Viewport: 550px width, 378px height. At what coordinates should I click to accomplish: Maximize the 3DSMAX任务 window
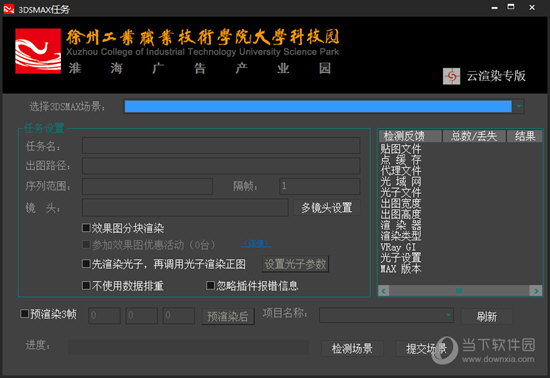pos(511,7)
